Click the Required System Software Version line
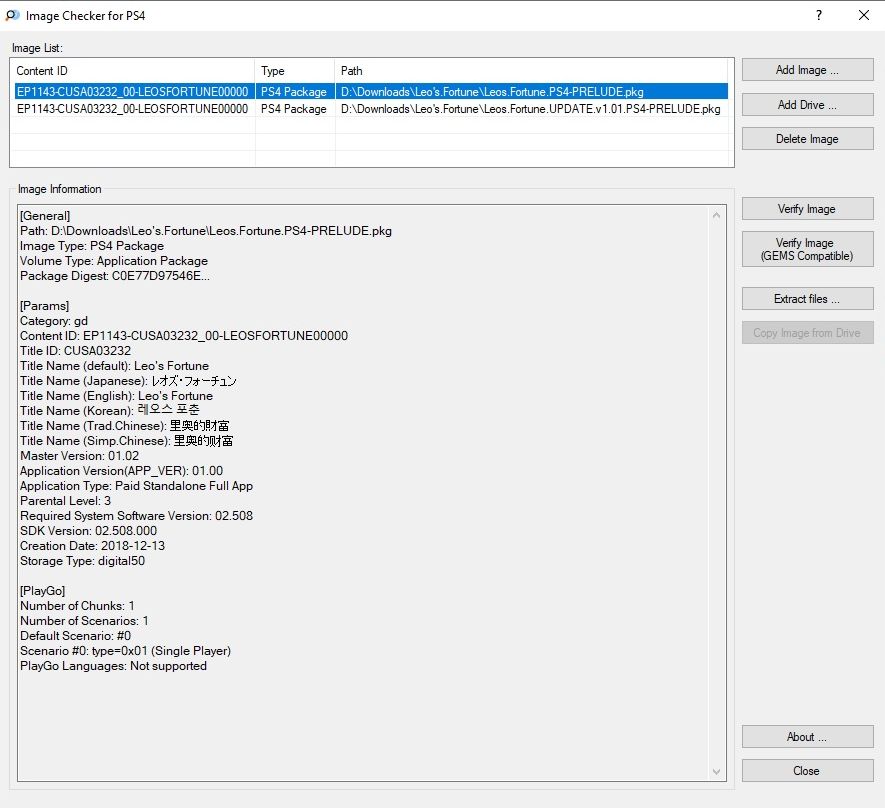 (x=137, y=516)
